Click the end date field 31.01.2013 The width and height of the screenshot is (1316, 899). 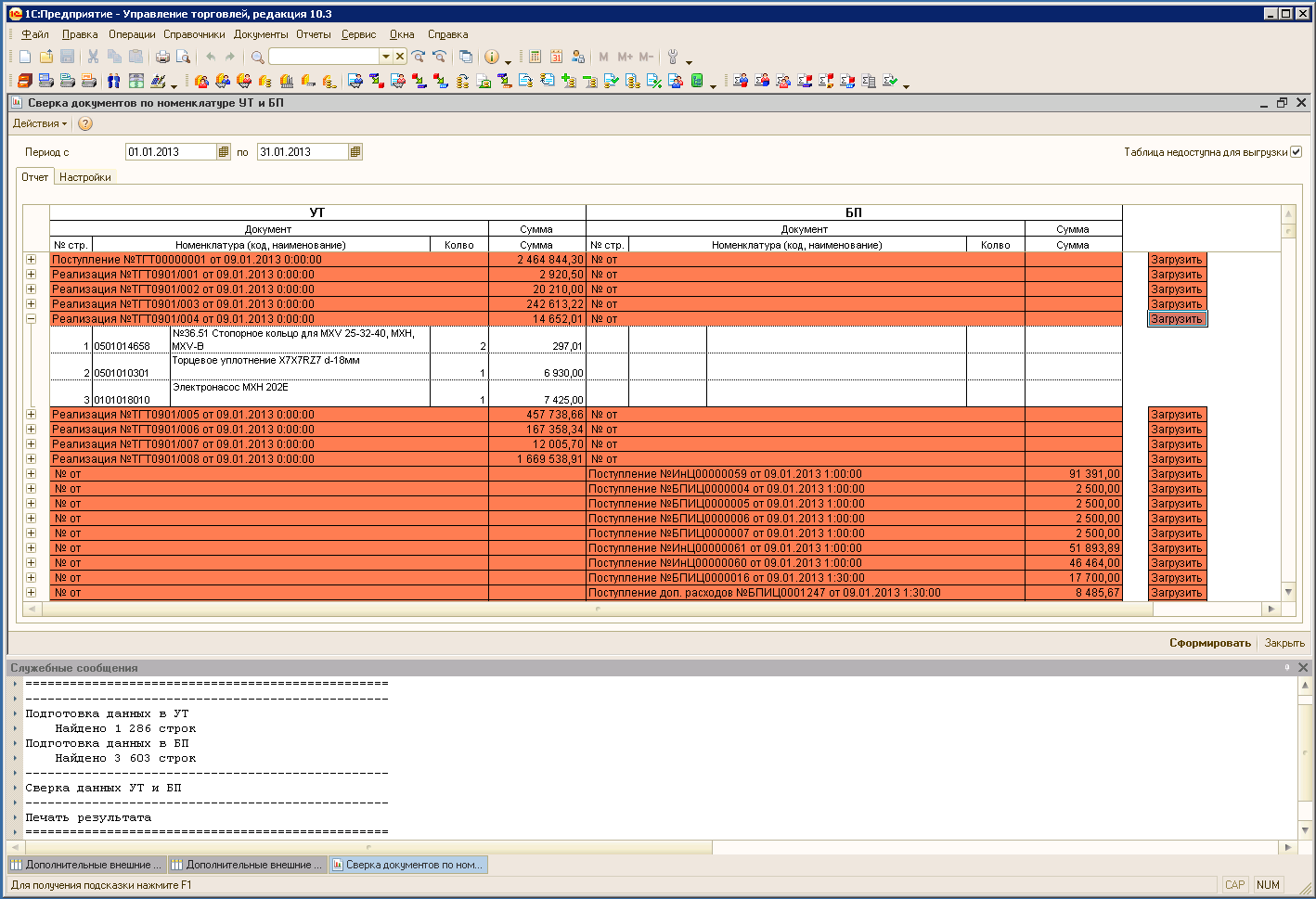pyautogui.click(x=302, y=152)
